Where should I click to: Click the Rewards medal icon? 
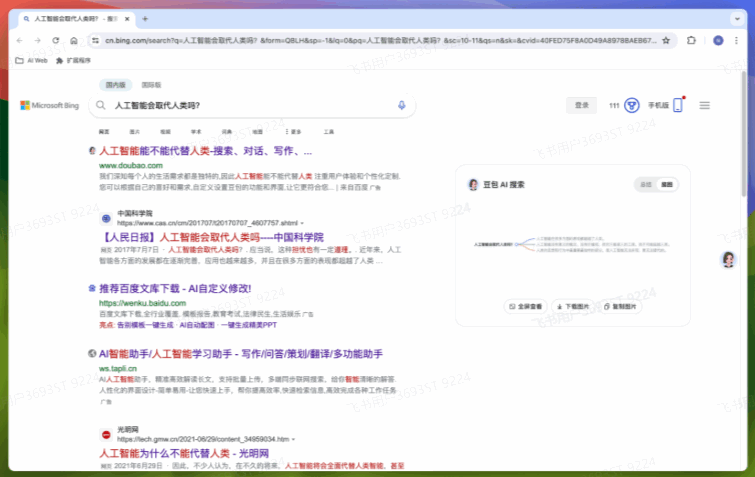coord(632,105)
